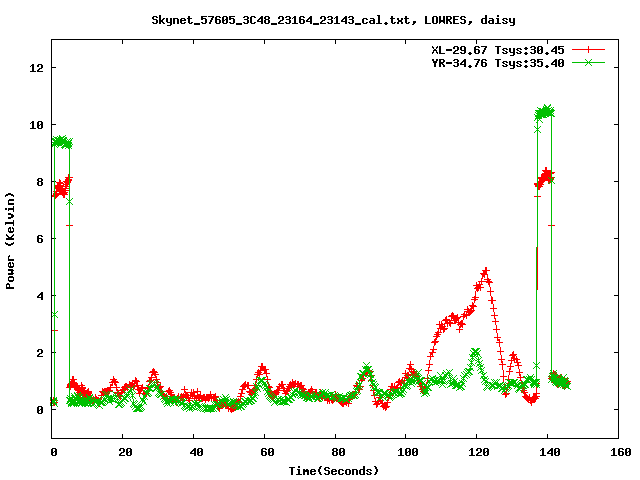640x480 pixels.
Task: Click the x-axis tick label 100
Action: [408, 452]
